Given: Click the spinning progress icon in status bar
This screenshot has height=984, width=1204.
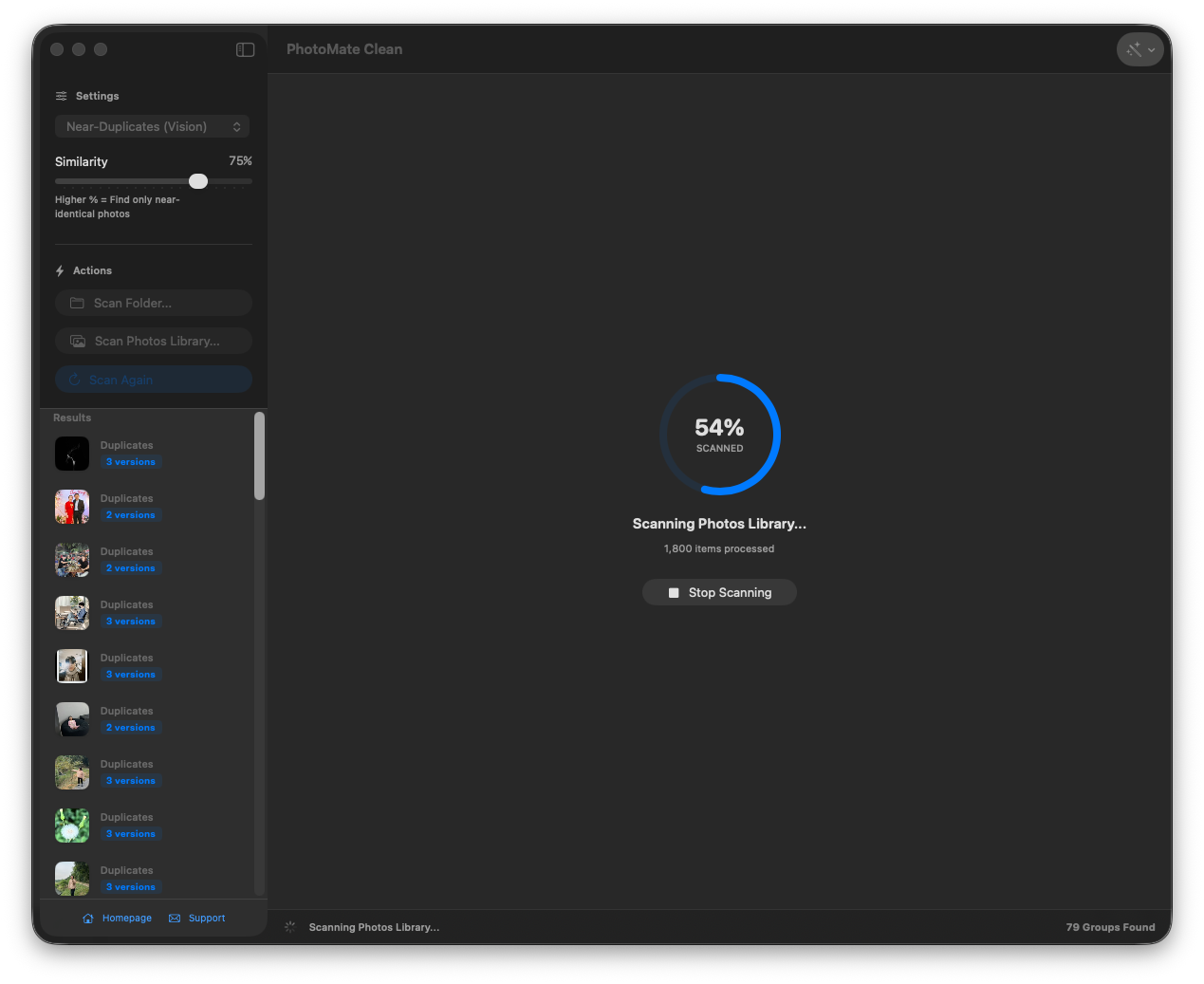Looking at the screenshot, I should tap(289, 926).
